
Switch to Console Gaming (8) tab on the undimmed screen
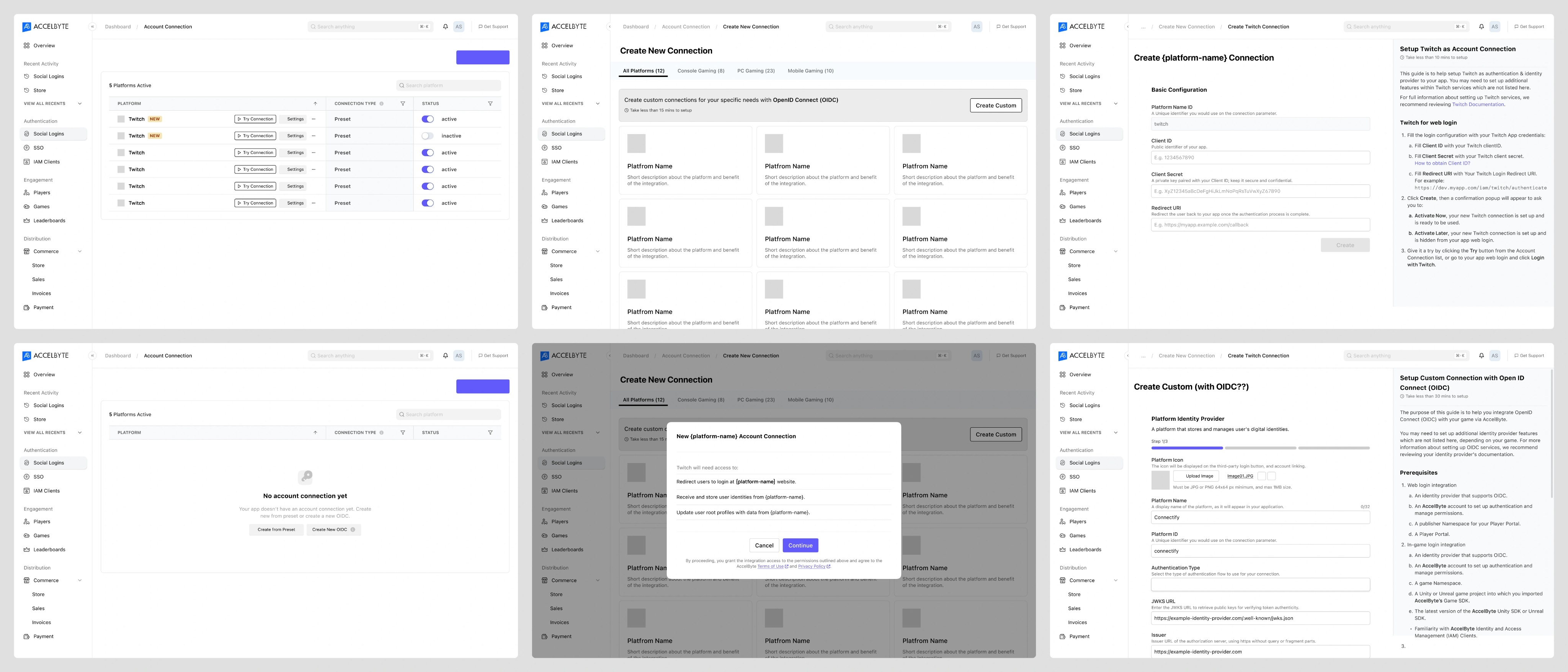click(701, 70)
